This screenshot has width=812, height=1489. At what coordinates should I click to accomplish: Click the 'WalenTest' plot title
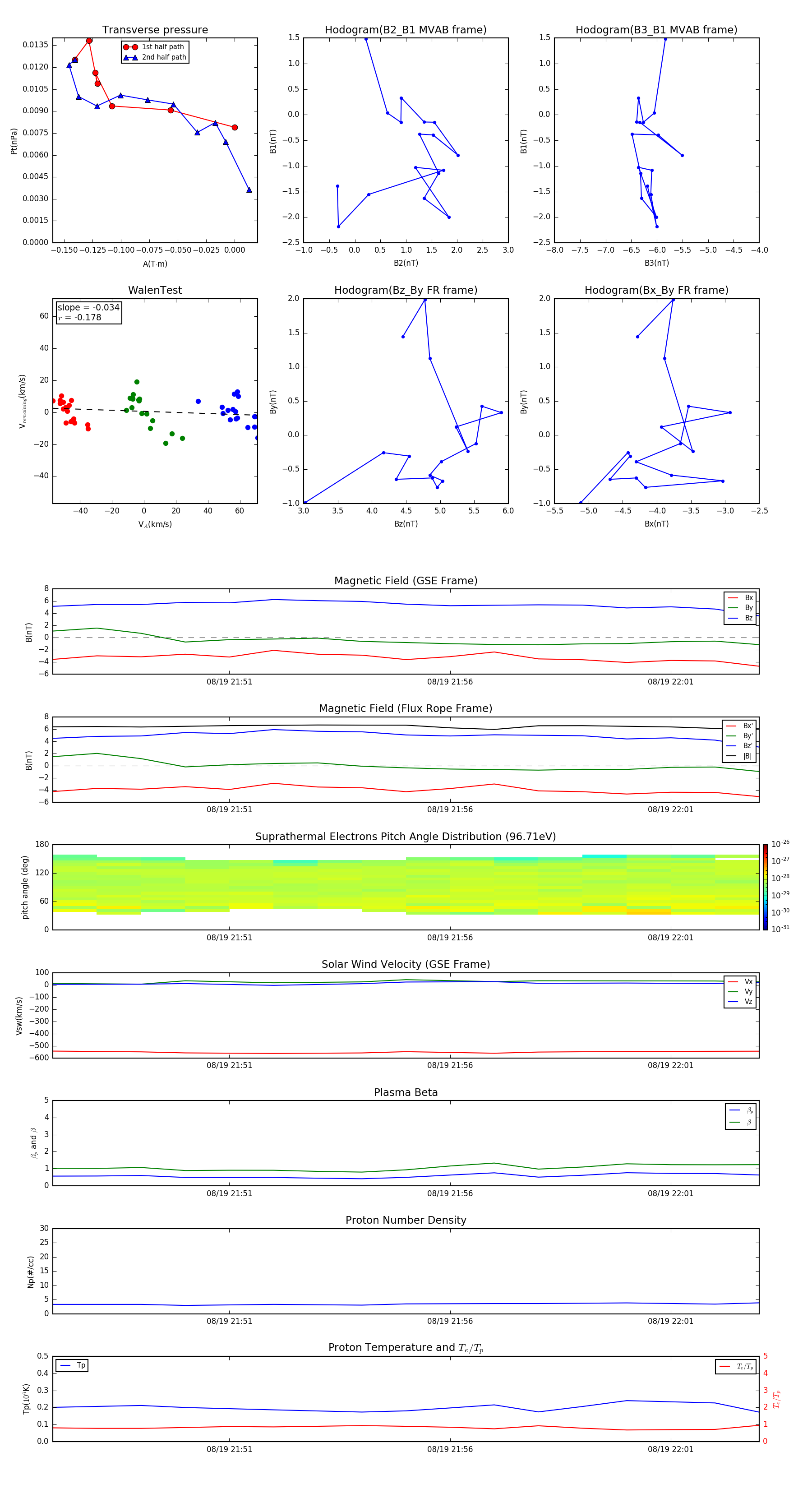(155, 290)
